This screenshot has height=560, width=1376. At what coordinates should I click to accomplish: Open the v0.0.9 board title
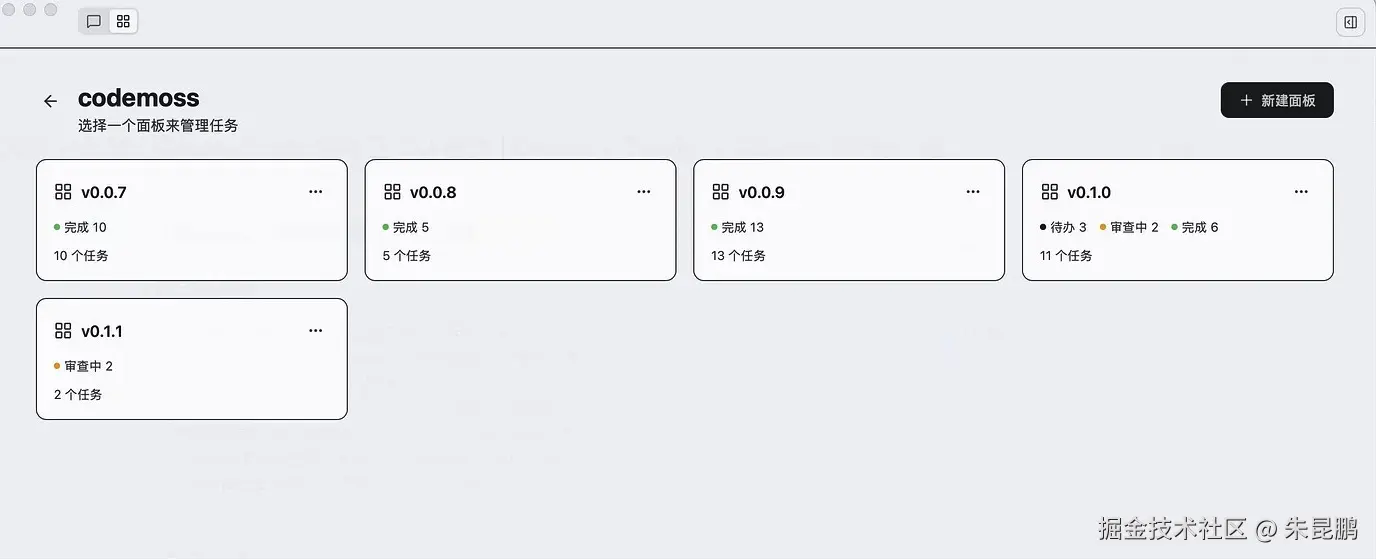pos(762,193)
